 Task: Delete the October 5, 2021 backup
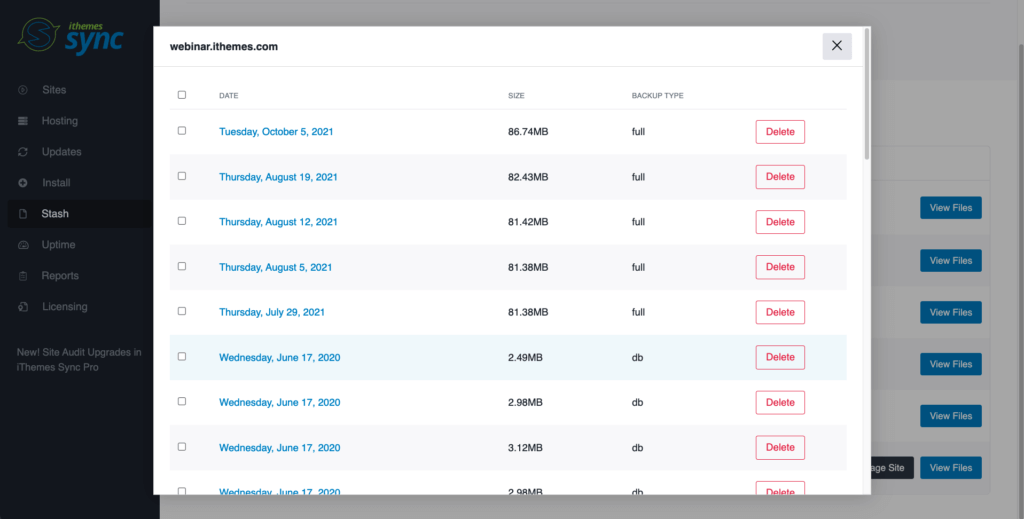(780, 132)
